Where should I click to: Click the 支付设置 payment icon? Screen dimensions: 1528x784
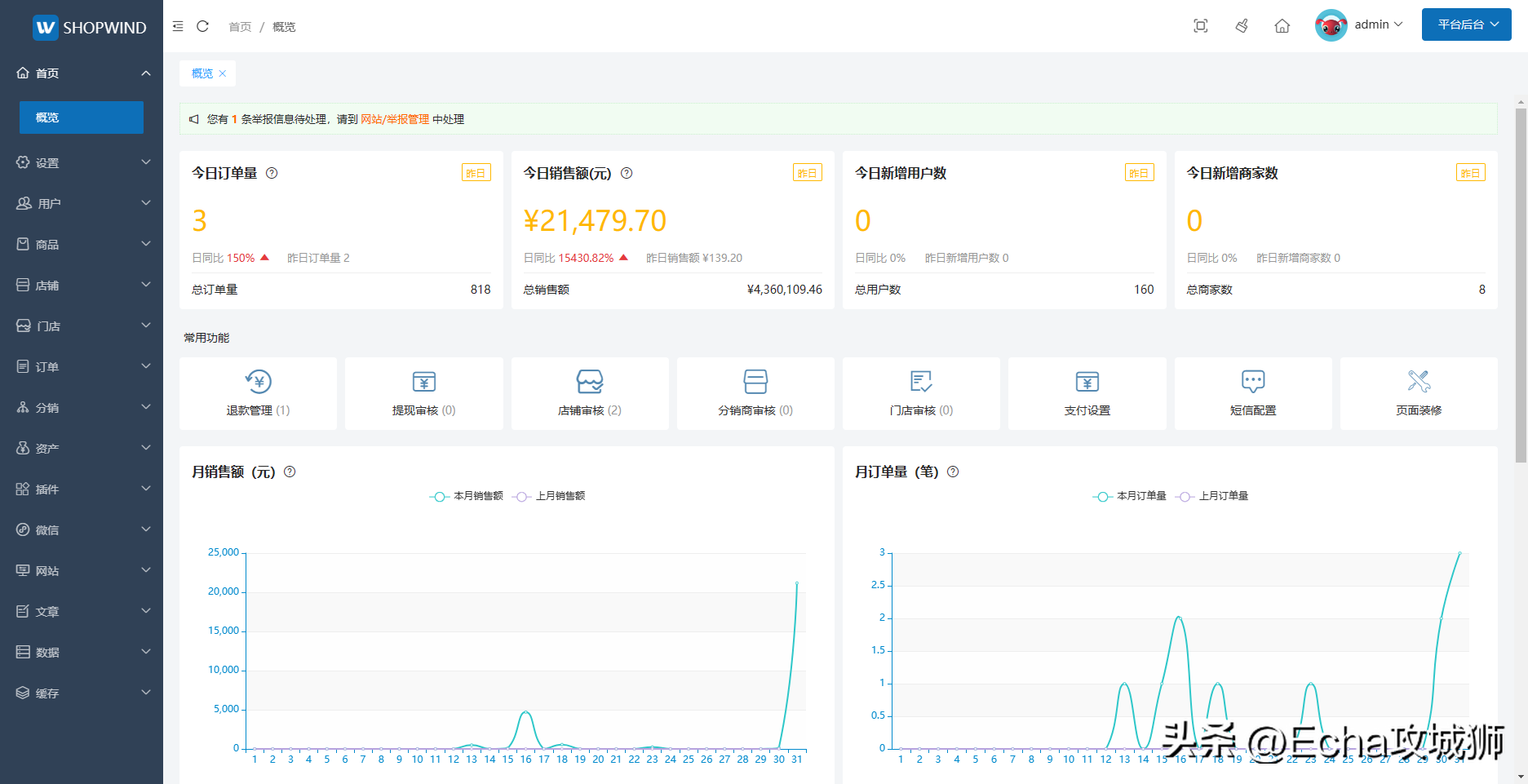(x=1087, y=381)
